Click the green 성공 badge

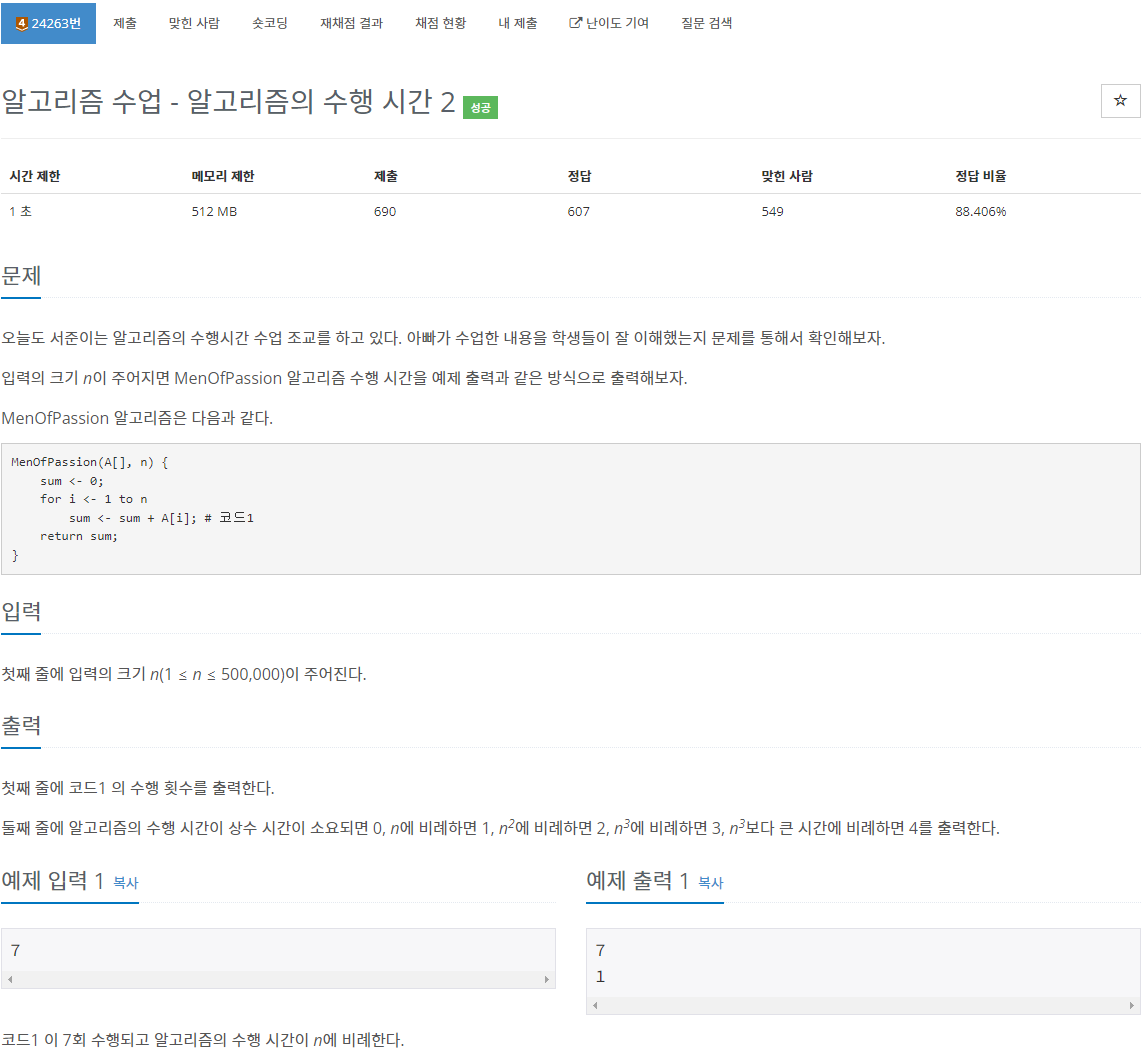coord(480,107)
